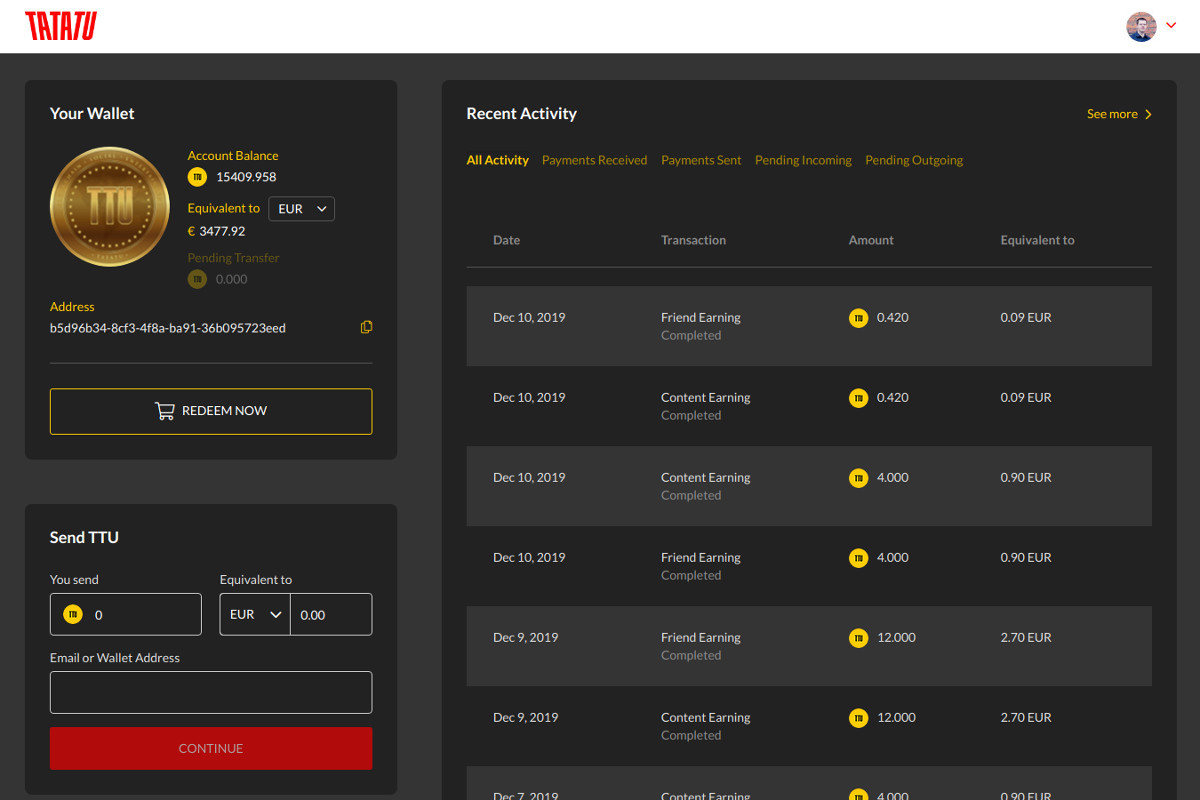Screen dimensions: 1200x800
Task: Click coin icon in You send field
Action: [73, 614]
